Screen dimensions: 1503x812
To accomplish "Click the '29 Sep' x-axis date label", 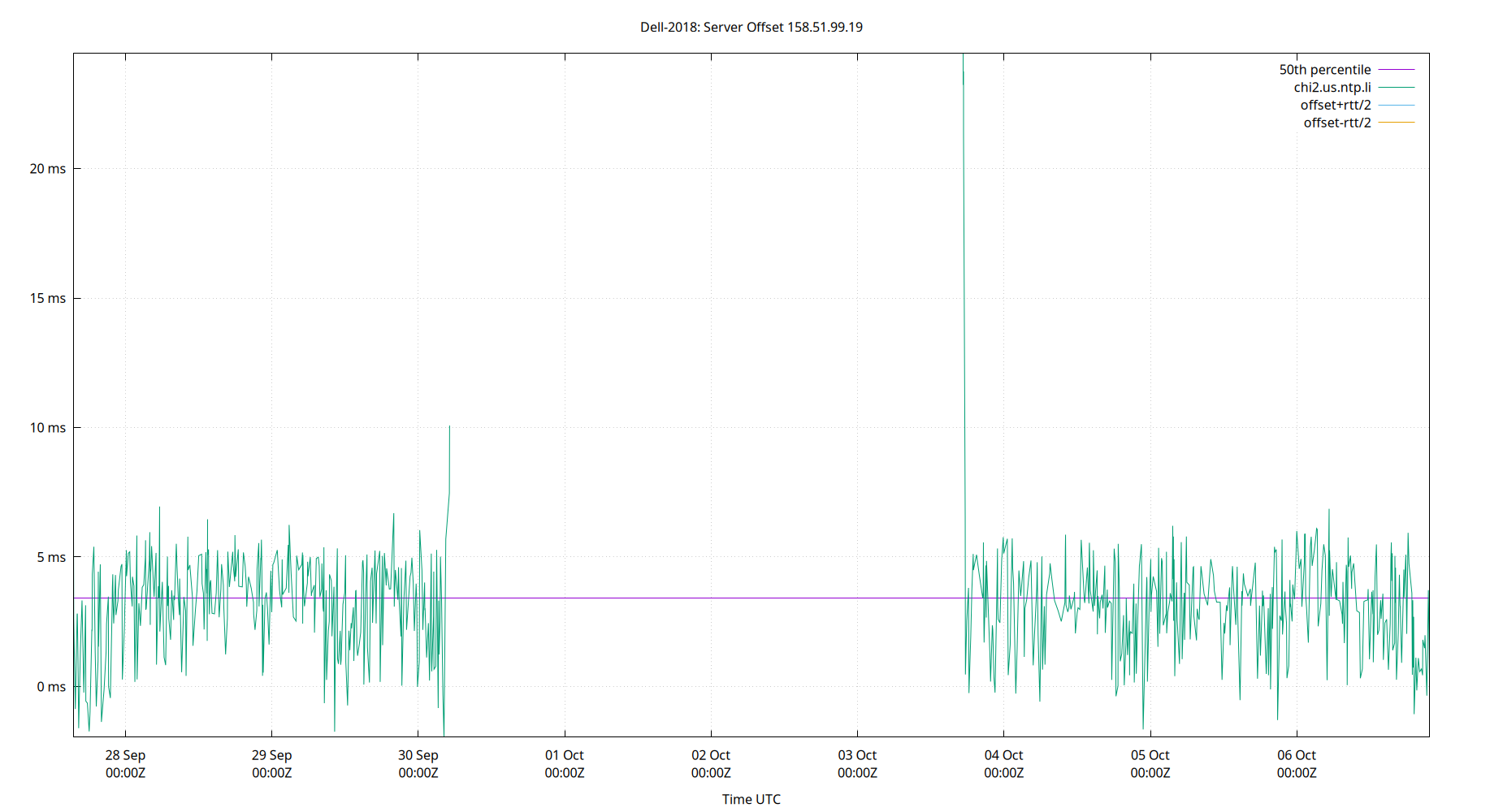I will (x=271, y=755).
